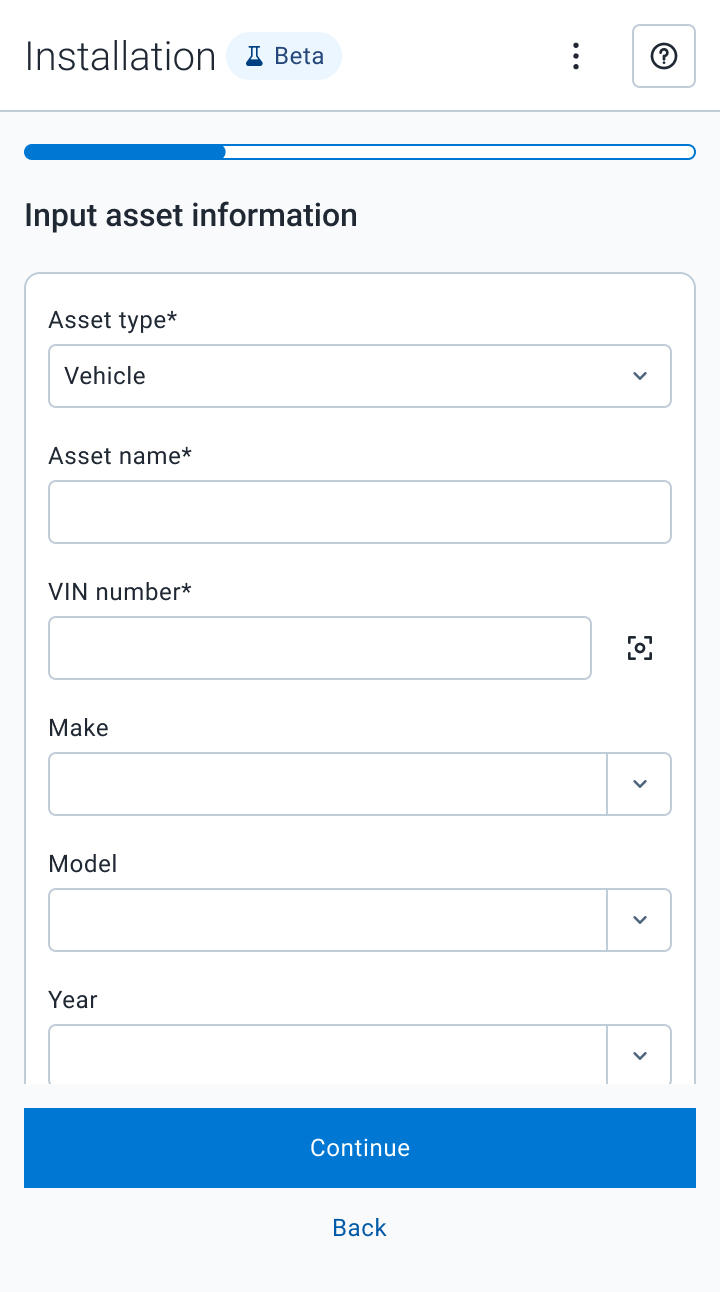Expand the Make dropdown chevron
Screen dimensions: 720x1292
point(640,784)
